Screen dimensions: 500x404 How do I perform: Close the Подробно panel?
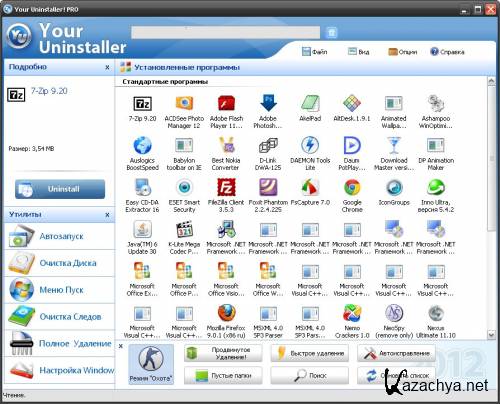point(107,67)
